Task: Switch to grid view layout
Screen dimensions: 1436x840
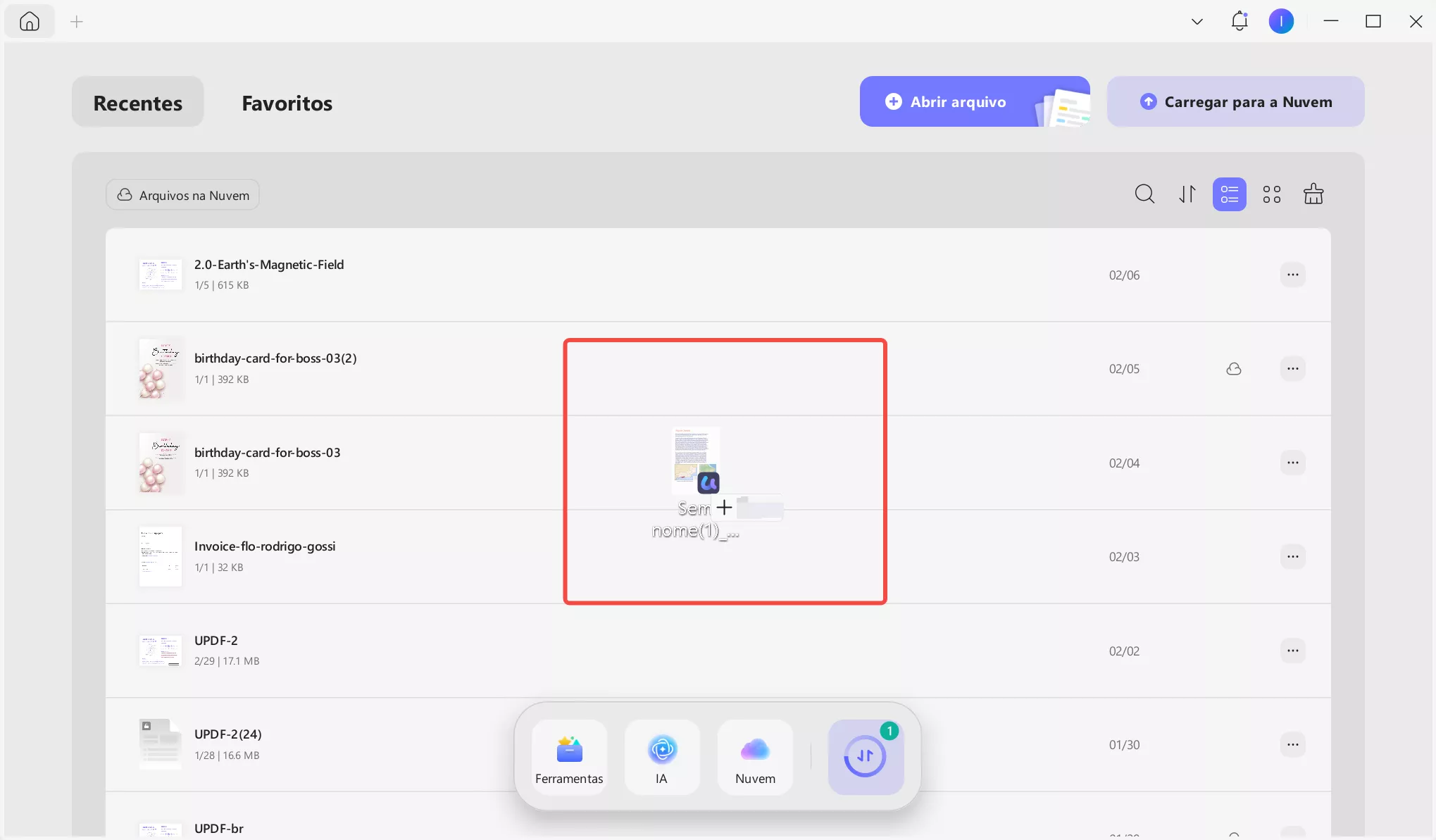Action: [1272, 194]
